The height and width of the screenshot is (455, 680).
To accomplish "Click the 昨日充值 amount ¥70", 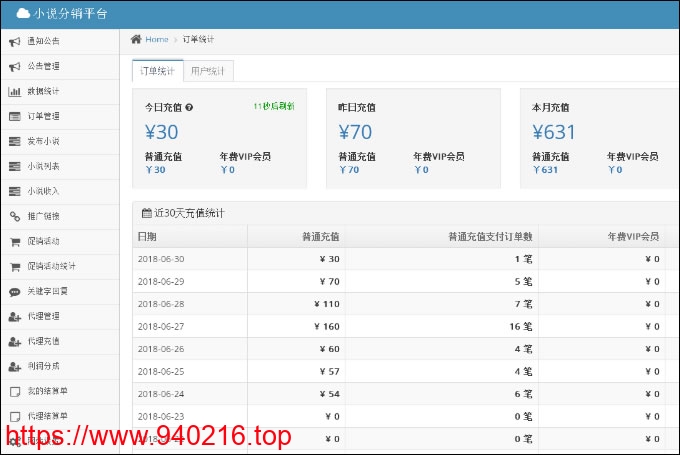I will coord(355,132).
